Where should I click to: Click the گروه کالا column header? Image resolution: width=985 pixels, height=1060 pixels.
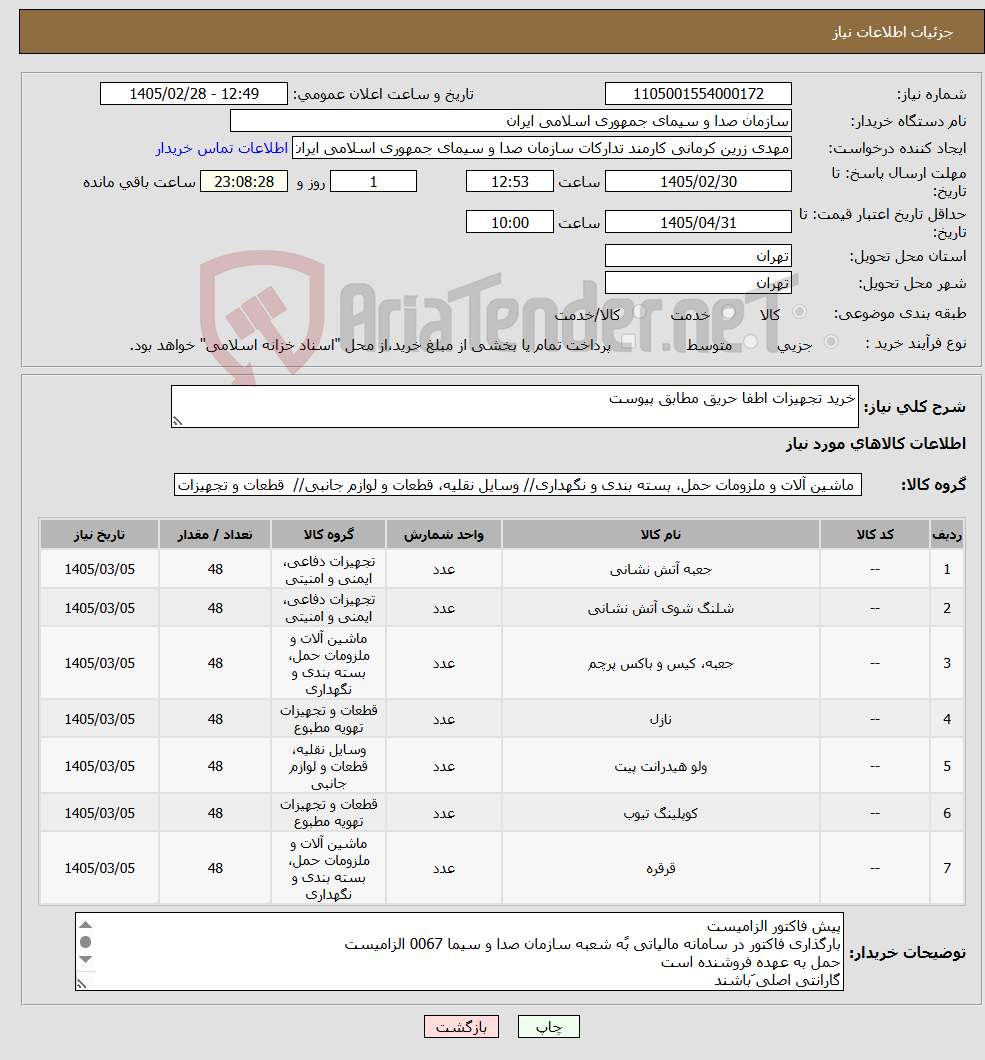click(x=329, y=535)
